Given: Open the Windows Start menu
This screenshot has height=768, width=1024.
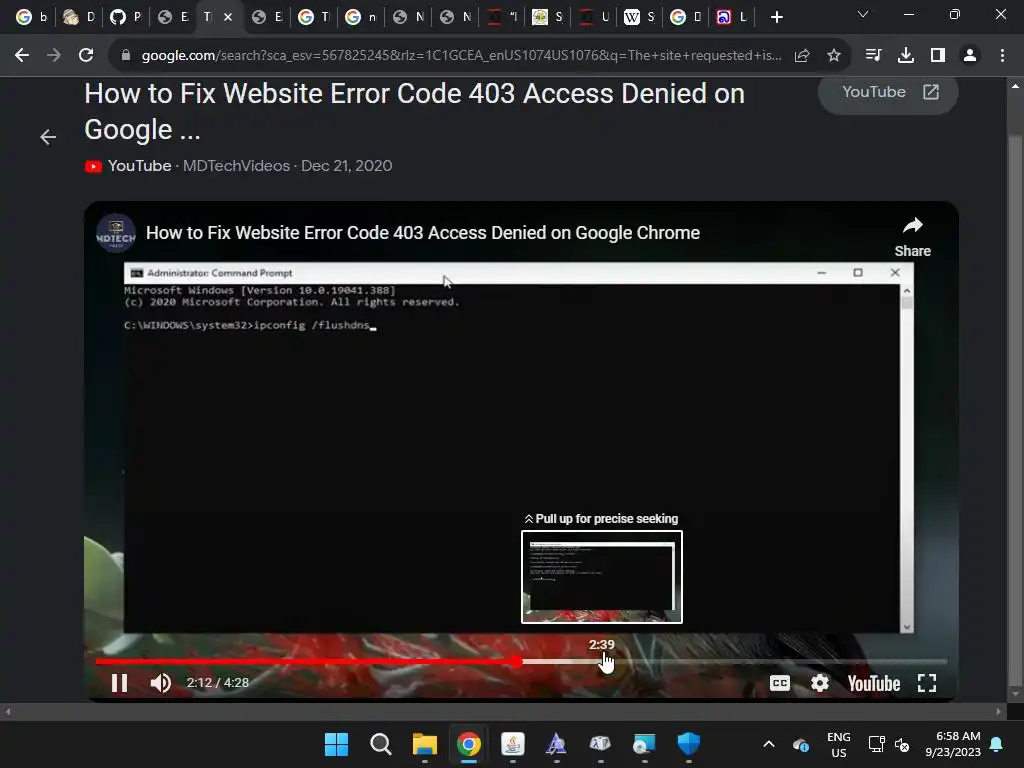Looking at the screenshot, I should tap(336, 744).
